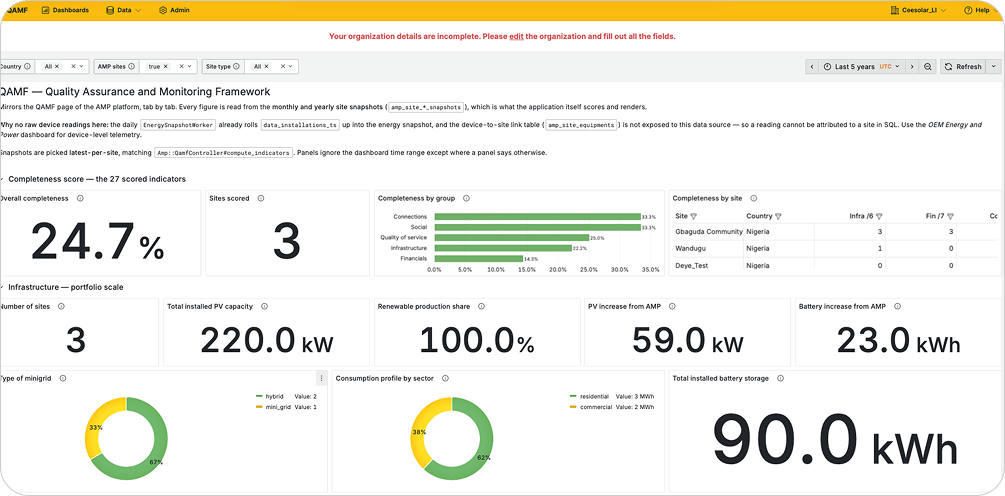Show info for Renewable production share
Screen dimensions: 1005x496
481,307
